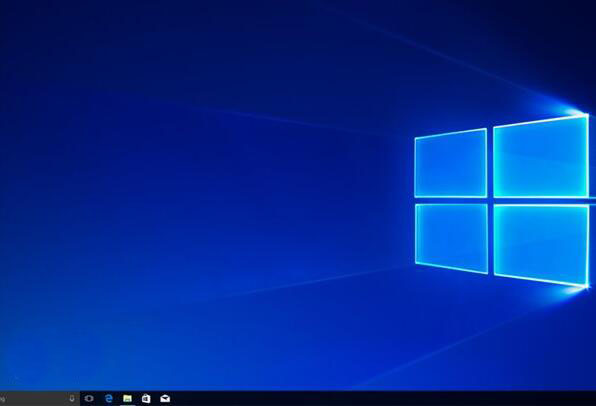Viewport: 596px width, 406px height.
Task: Open the Mail app from the taskbar
Action: pos(165,398)
